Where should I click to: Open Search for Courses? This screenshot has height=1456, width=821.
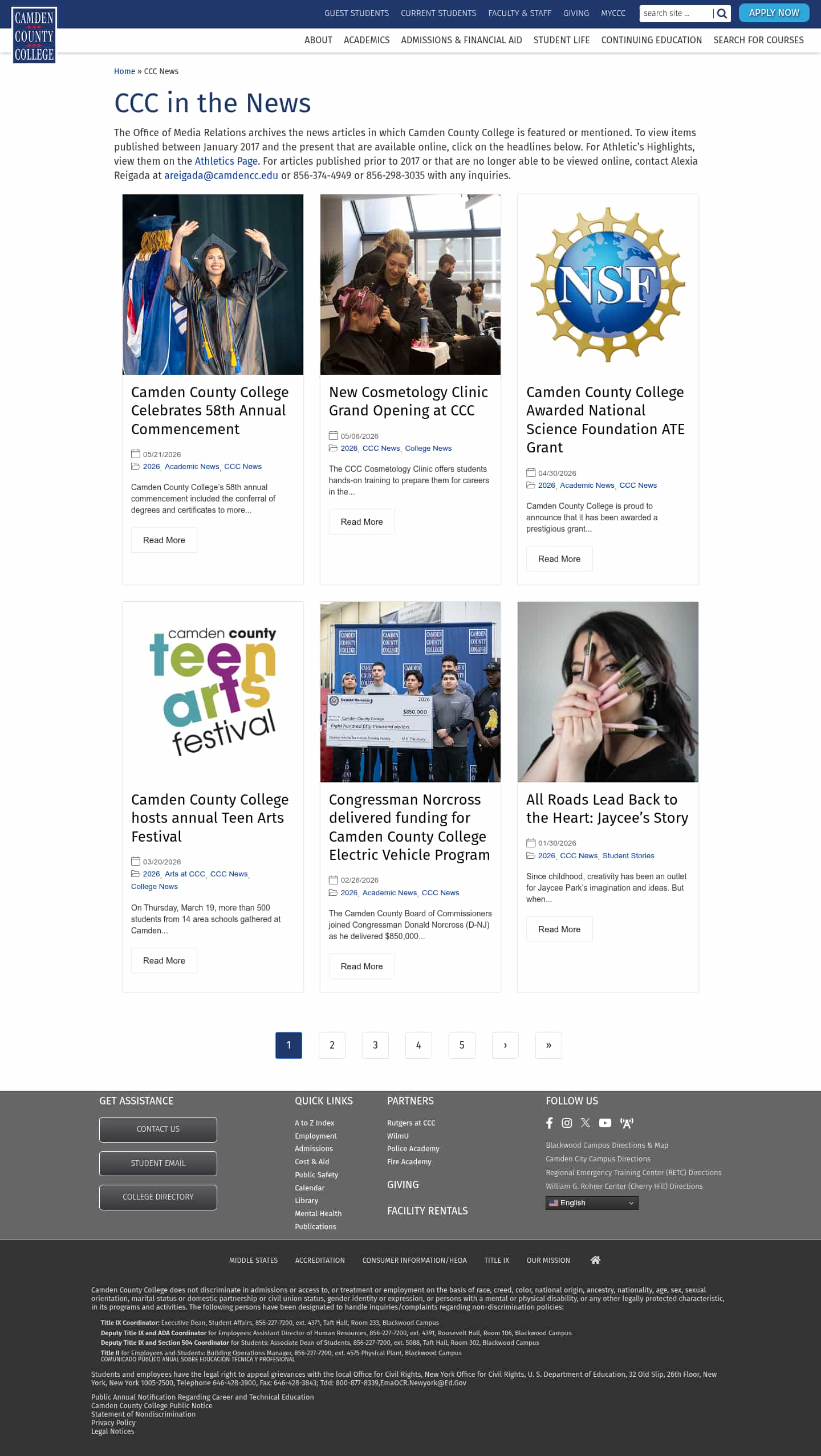(758, 40)
